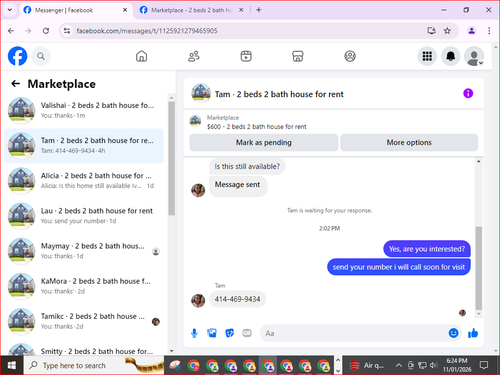Open KaMora conversation in list

point(84,286)
